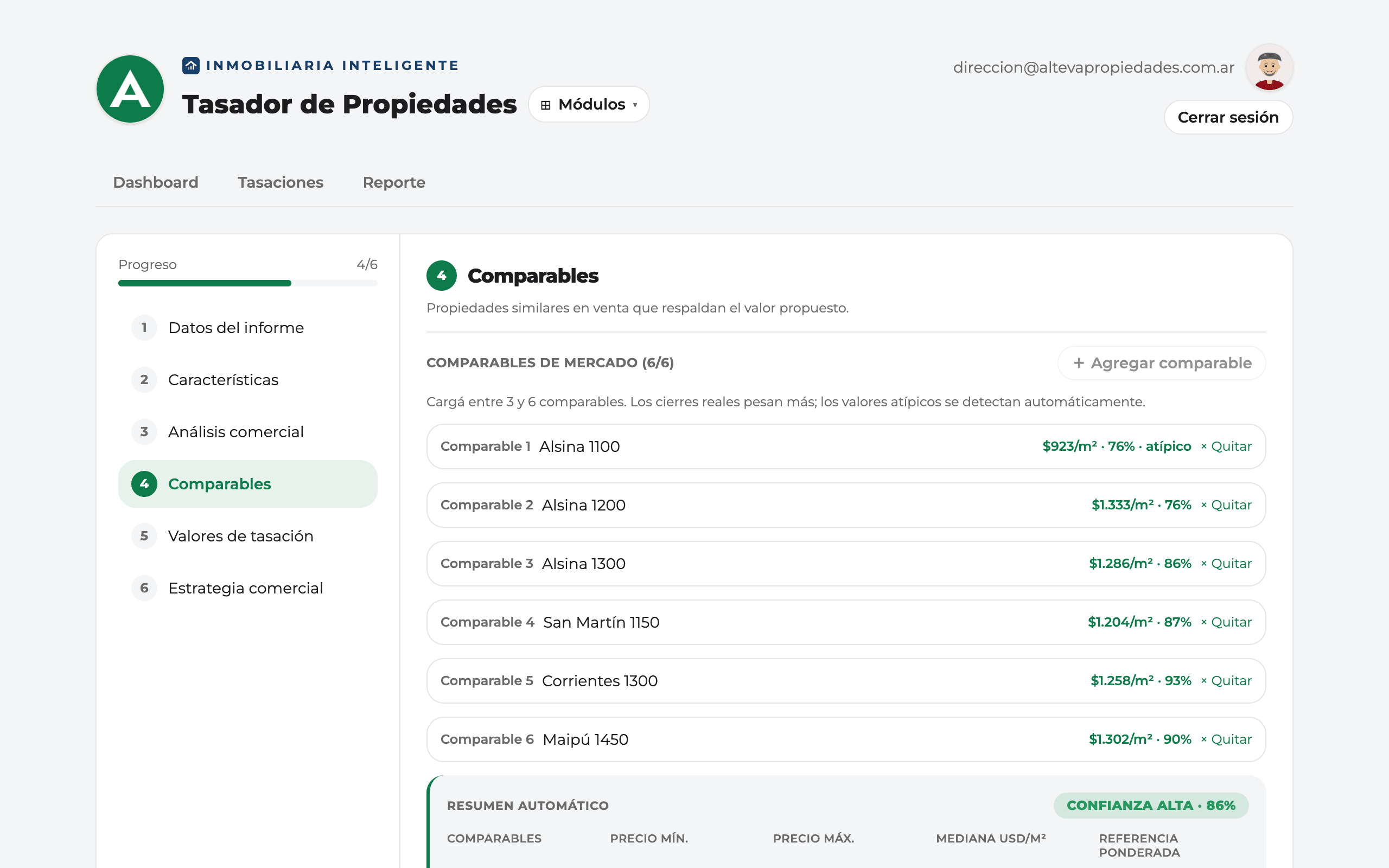Click the account email address
1389x868 pixels.
click(1093, 68)
